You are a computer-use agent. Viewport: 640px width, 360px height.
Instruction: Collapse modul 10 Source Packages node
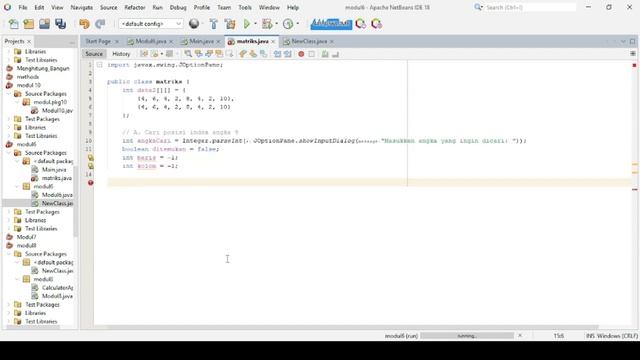click(9, 94)
